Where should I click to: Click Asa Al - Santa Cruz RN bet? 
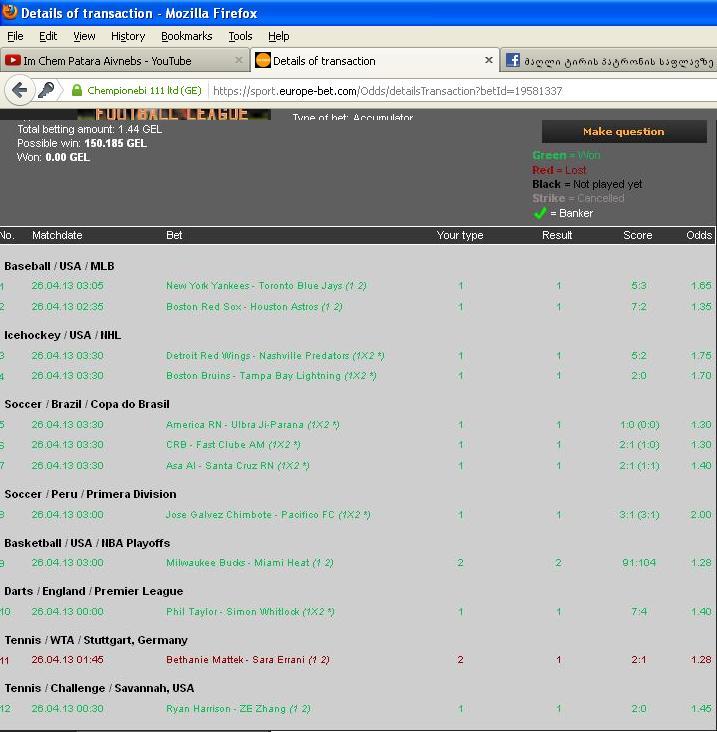237,466
